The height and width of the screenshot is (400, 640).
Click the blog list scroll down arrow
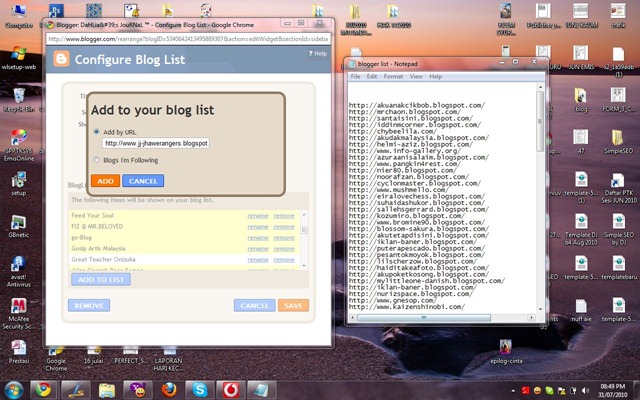(304, 266)
